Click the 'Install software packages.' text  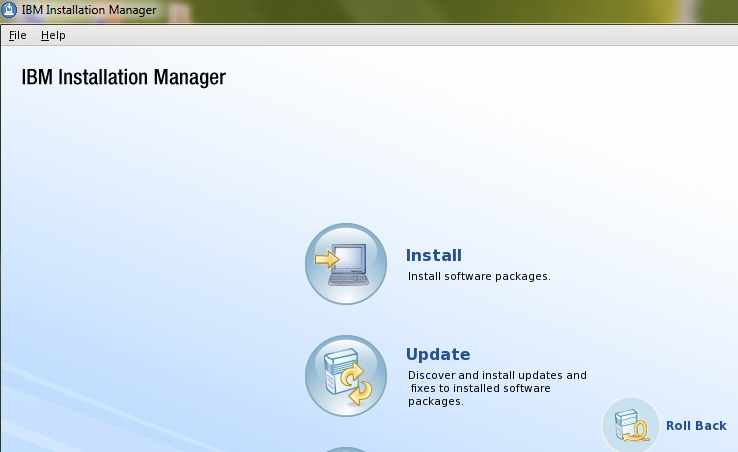479,276
